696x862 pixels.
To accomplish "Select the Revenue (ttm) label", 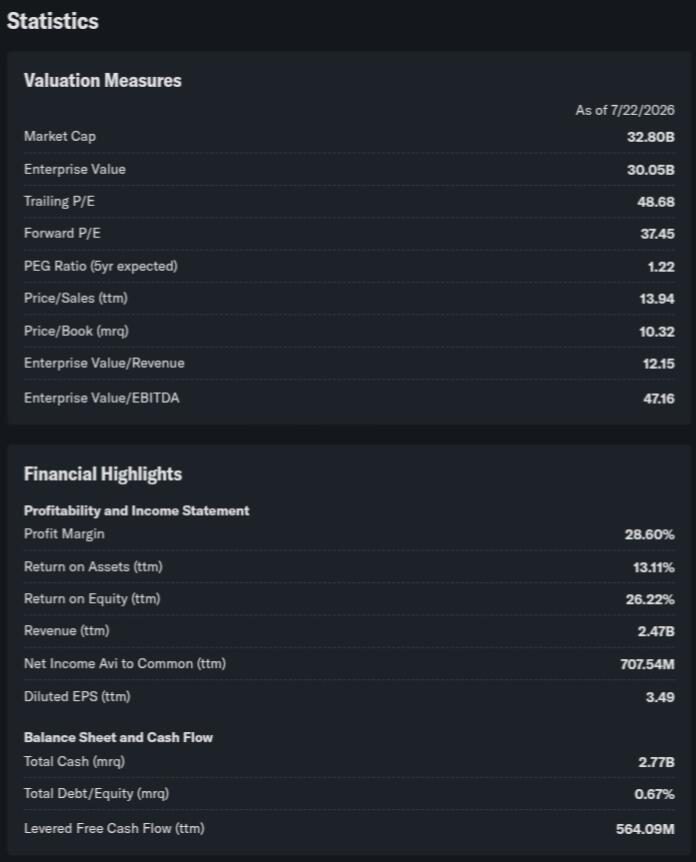I will click(67, 631).
